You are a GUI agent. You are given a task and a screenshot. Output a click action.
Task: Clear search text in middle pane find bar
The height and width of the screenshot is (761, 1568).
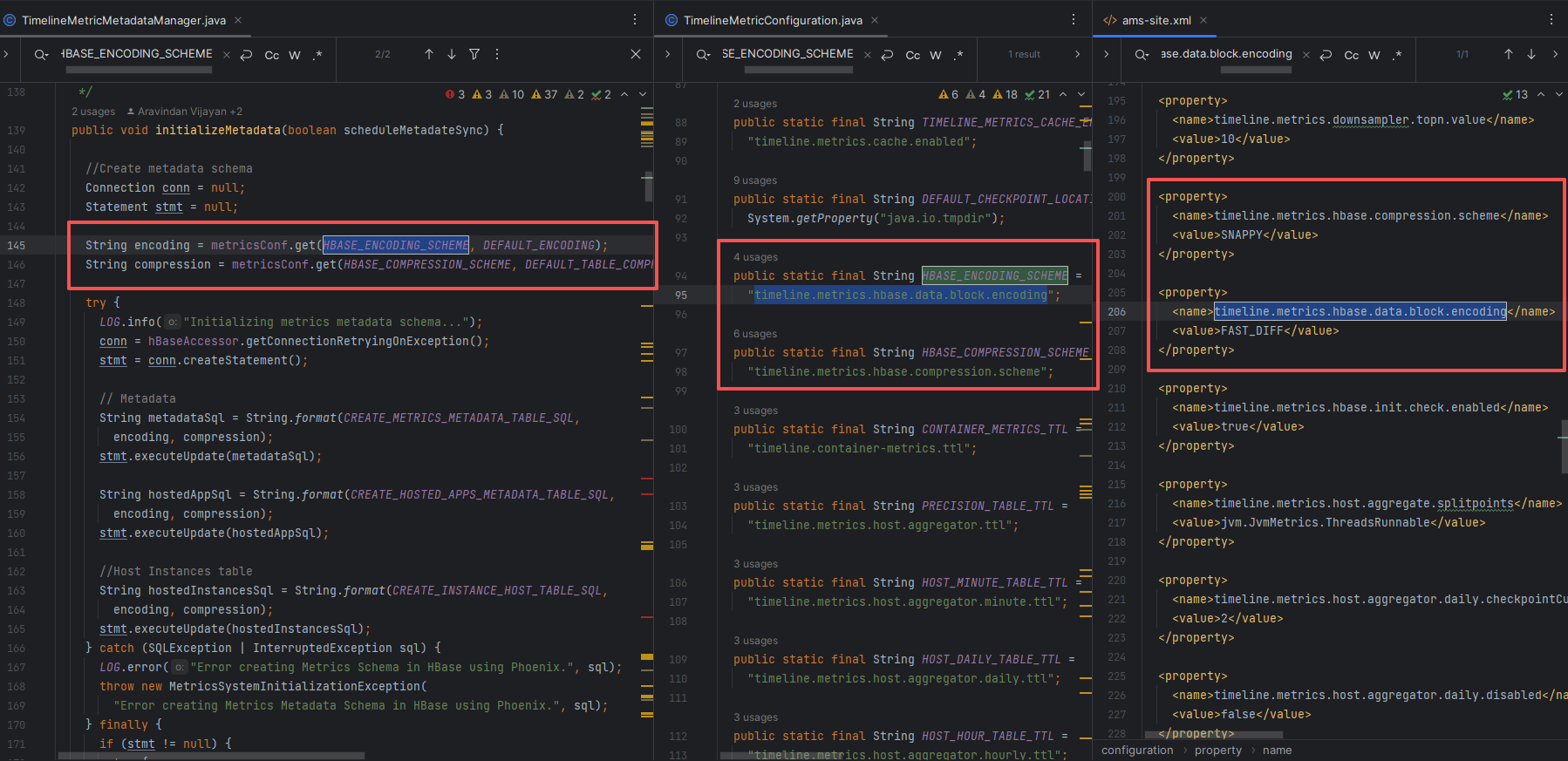(868, 55)
